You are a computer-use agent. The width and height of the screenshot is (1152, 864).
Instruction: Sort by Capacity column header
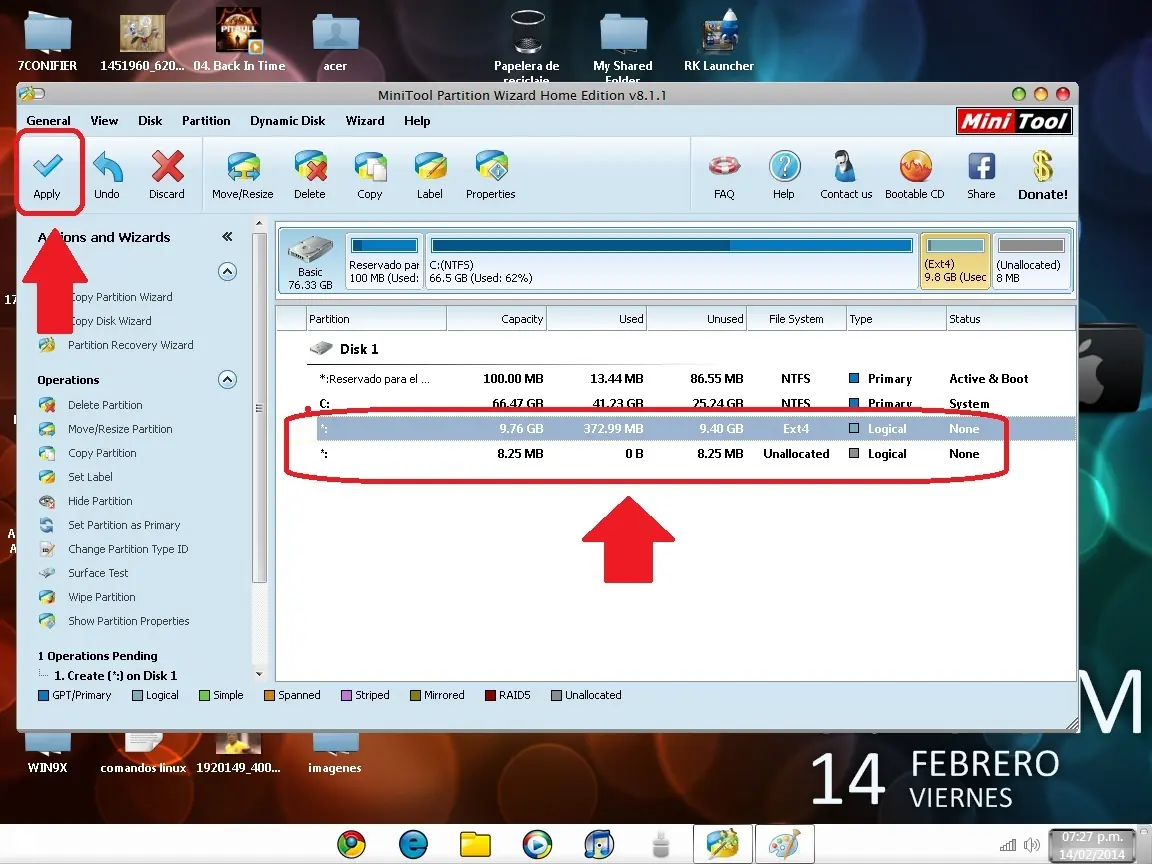pyautogui.click(x=497, y=319)
